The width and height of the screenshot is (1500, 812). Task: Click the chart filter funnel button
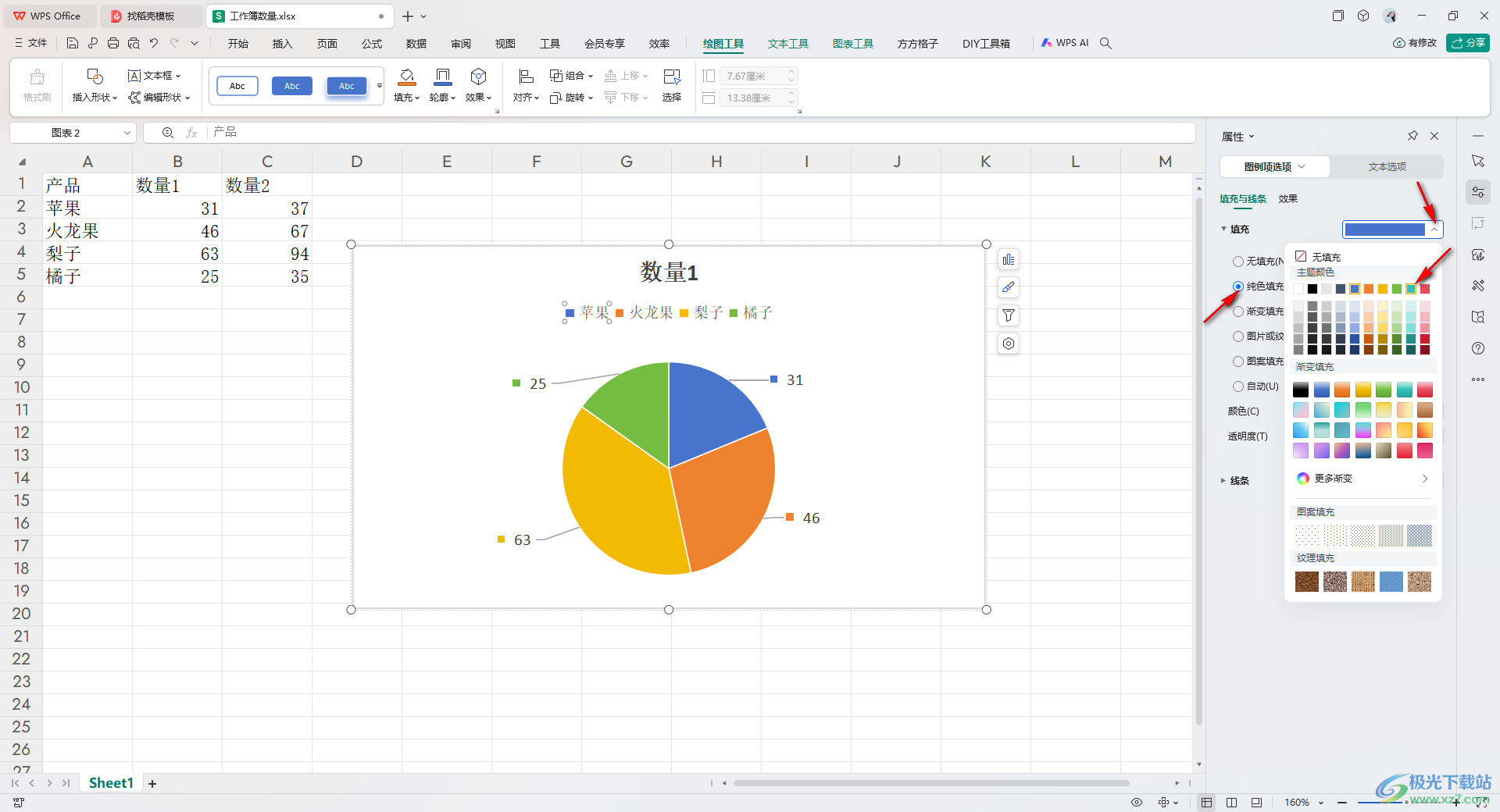pos(1009,315)
